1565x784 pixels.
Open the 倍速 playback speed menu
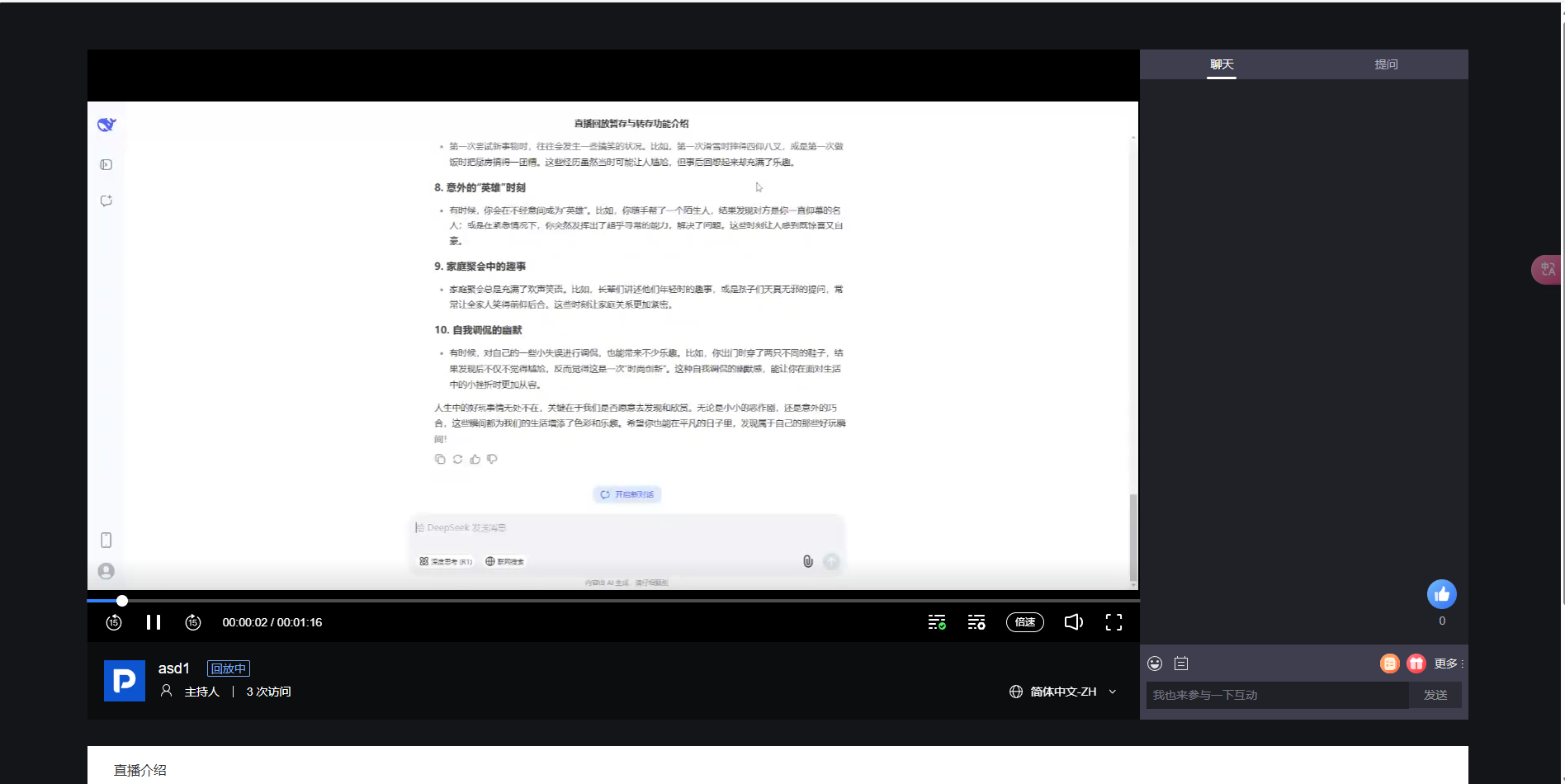[1025, 622]
